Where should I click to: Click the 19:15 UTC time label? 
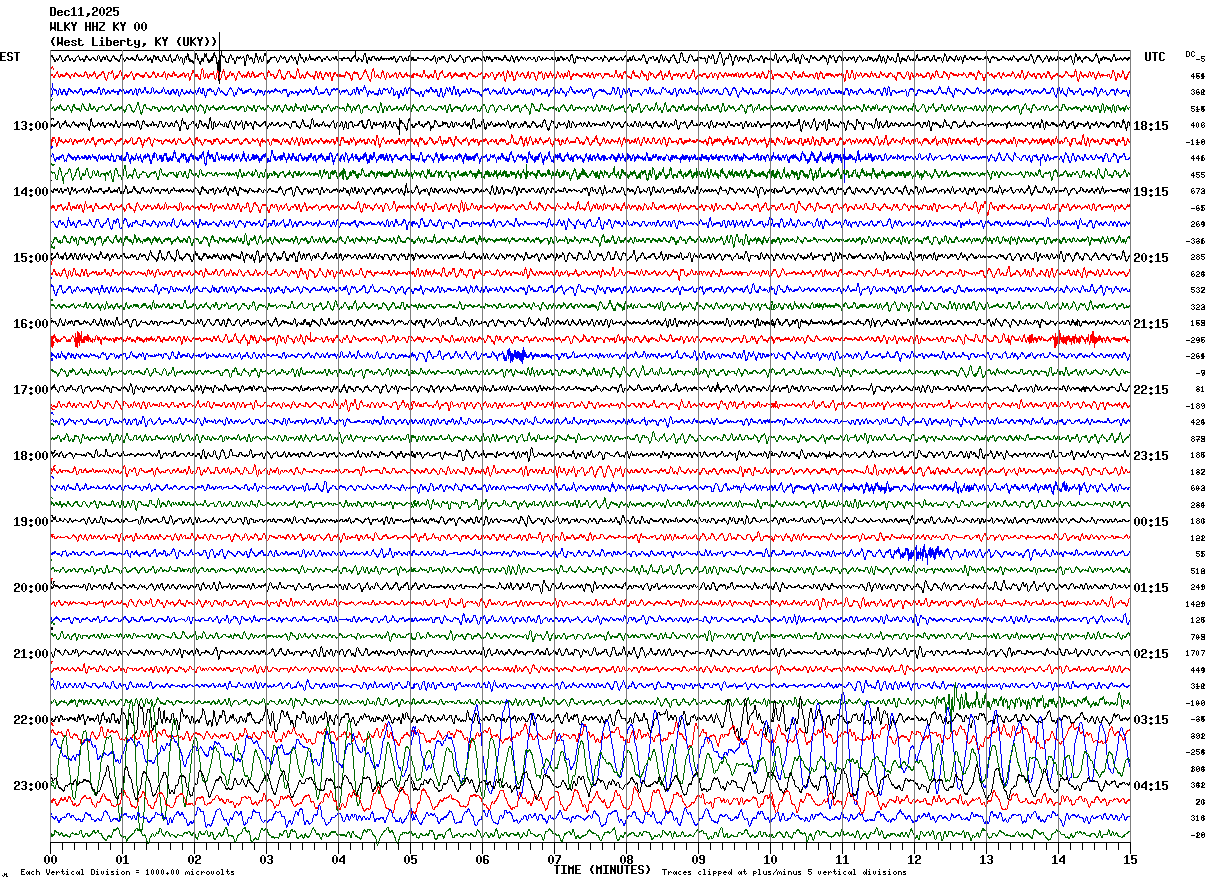click(x=1151, y=192)
